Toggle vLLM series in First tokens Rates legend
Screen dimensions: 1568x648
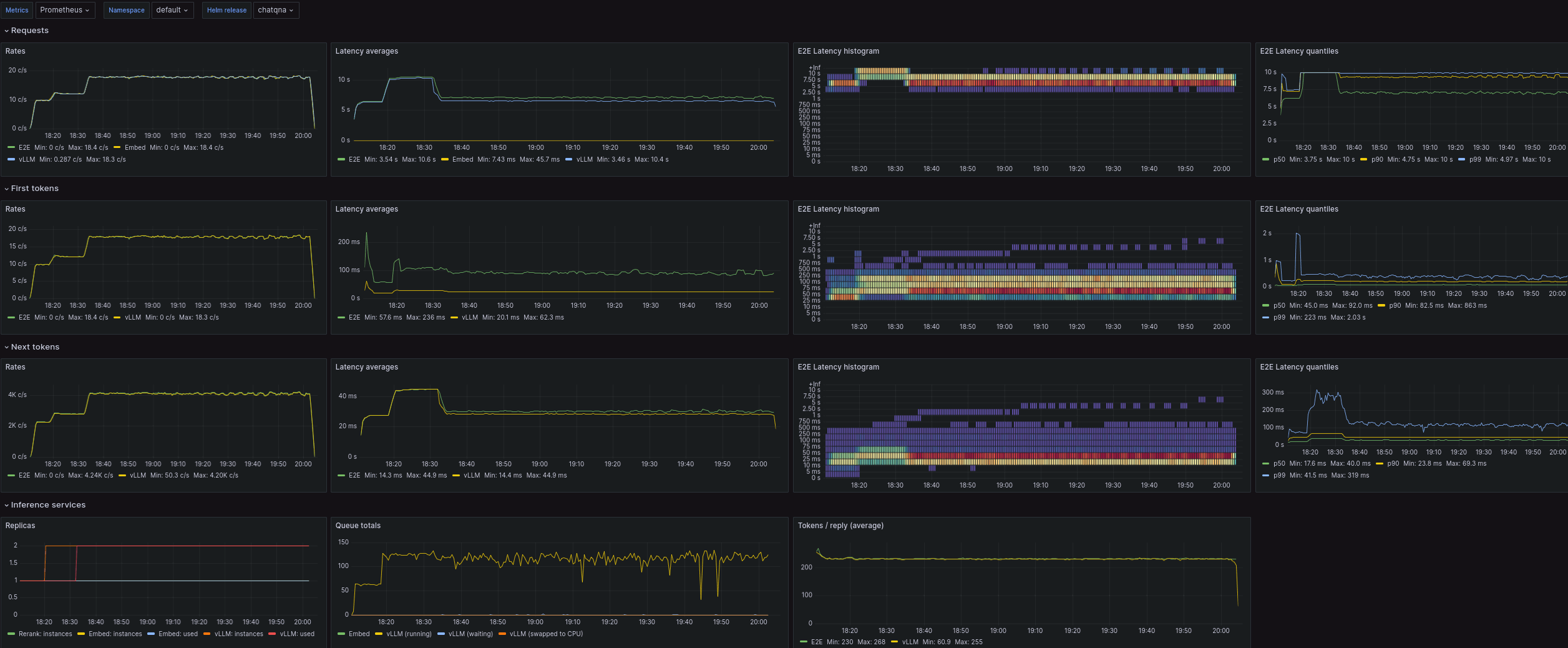coord(133,318)
